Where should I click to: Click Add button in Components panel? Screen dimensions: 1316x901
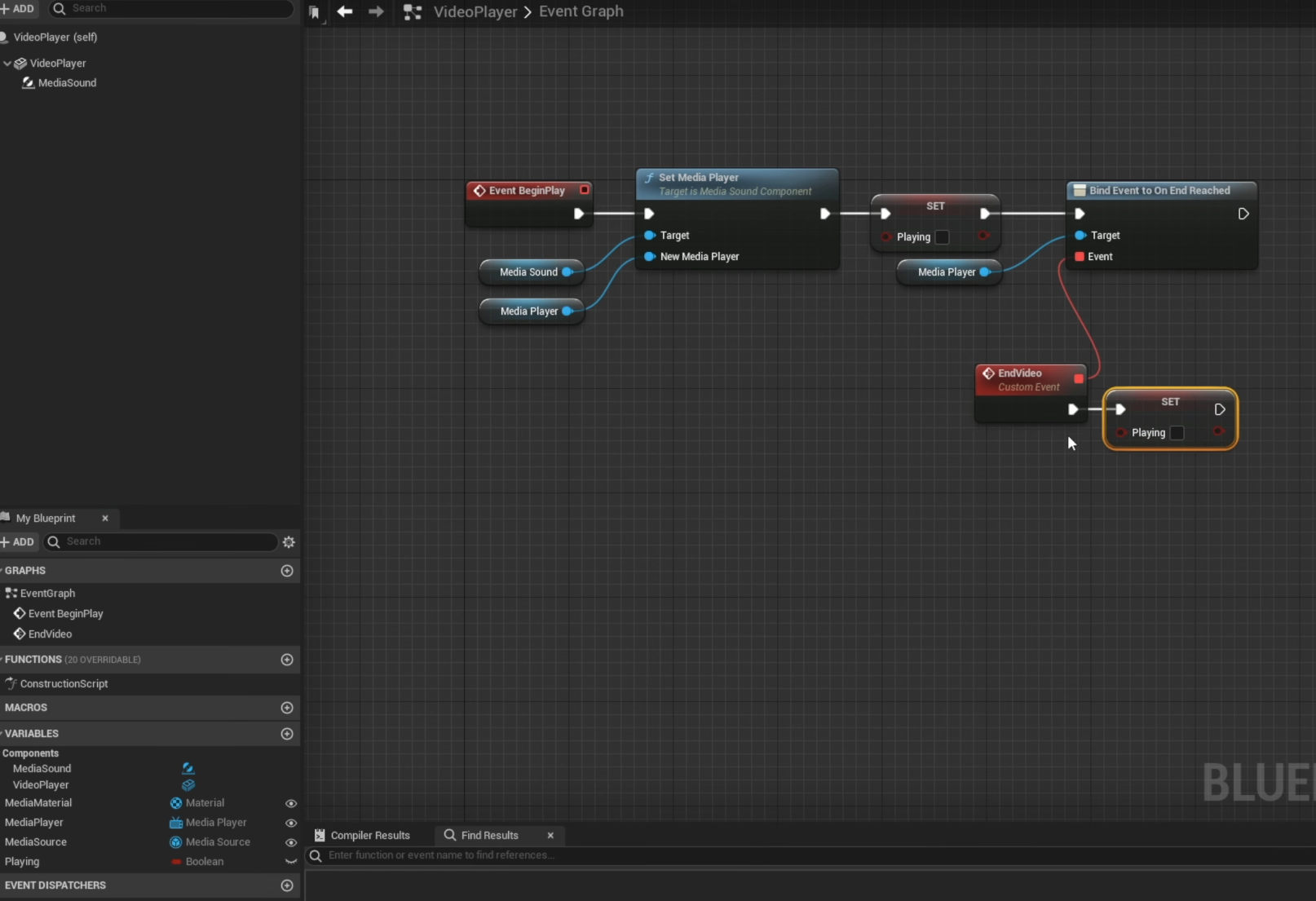pos(18,8)
